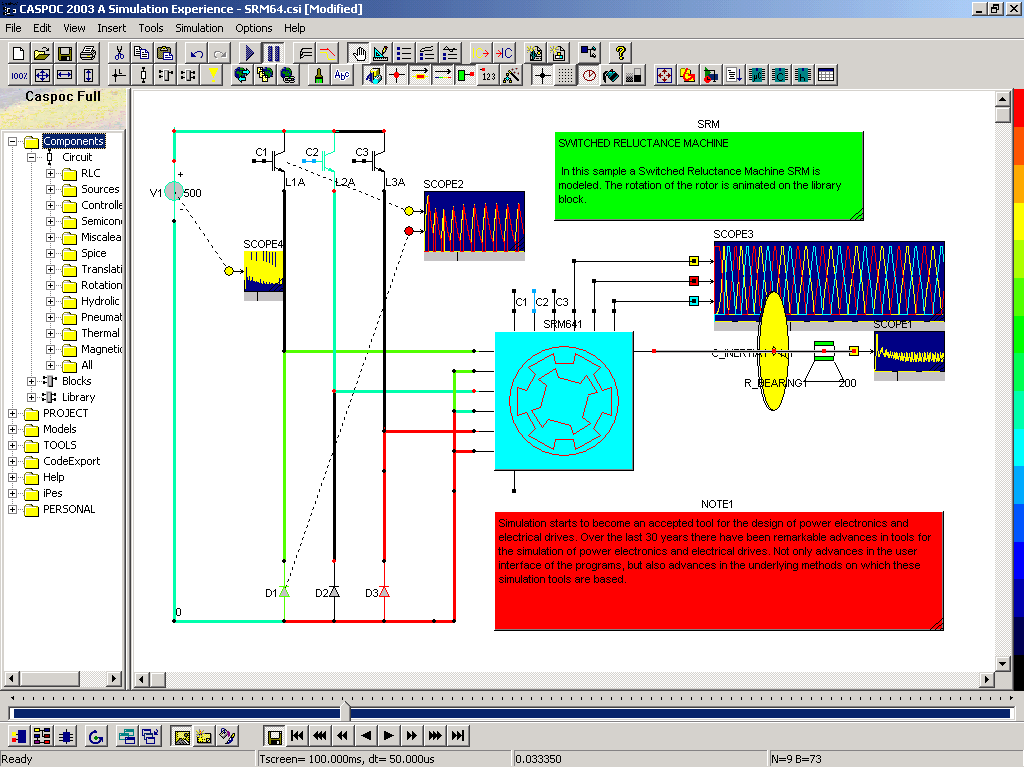Click the SCOPE3 waveform display
1024x768 pixels.
[829, 281]
